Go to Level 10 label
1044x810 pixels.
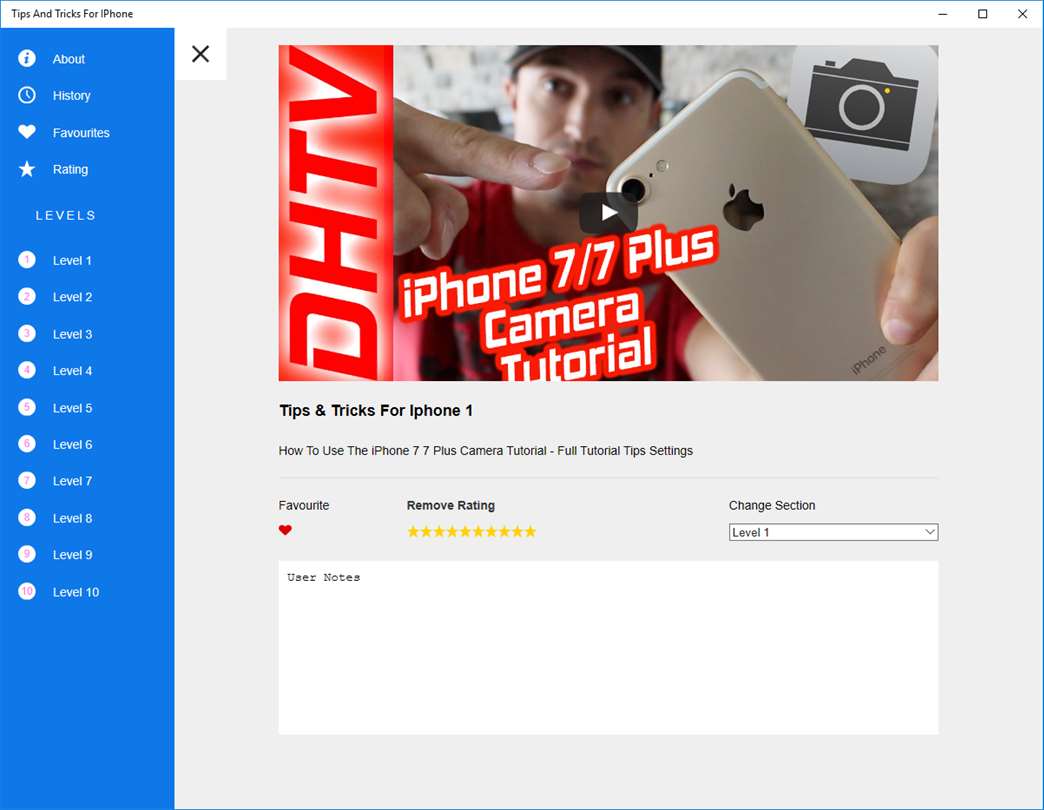pyautogui.click(x=76, y=592)
